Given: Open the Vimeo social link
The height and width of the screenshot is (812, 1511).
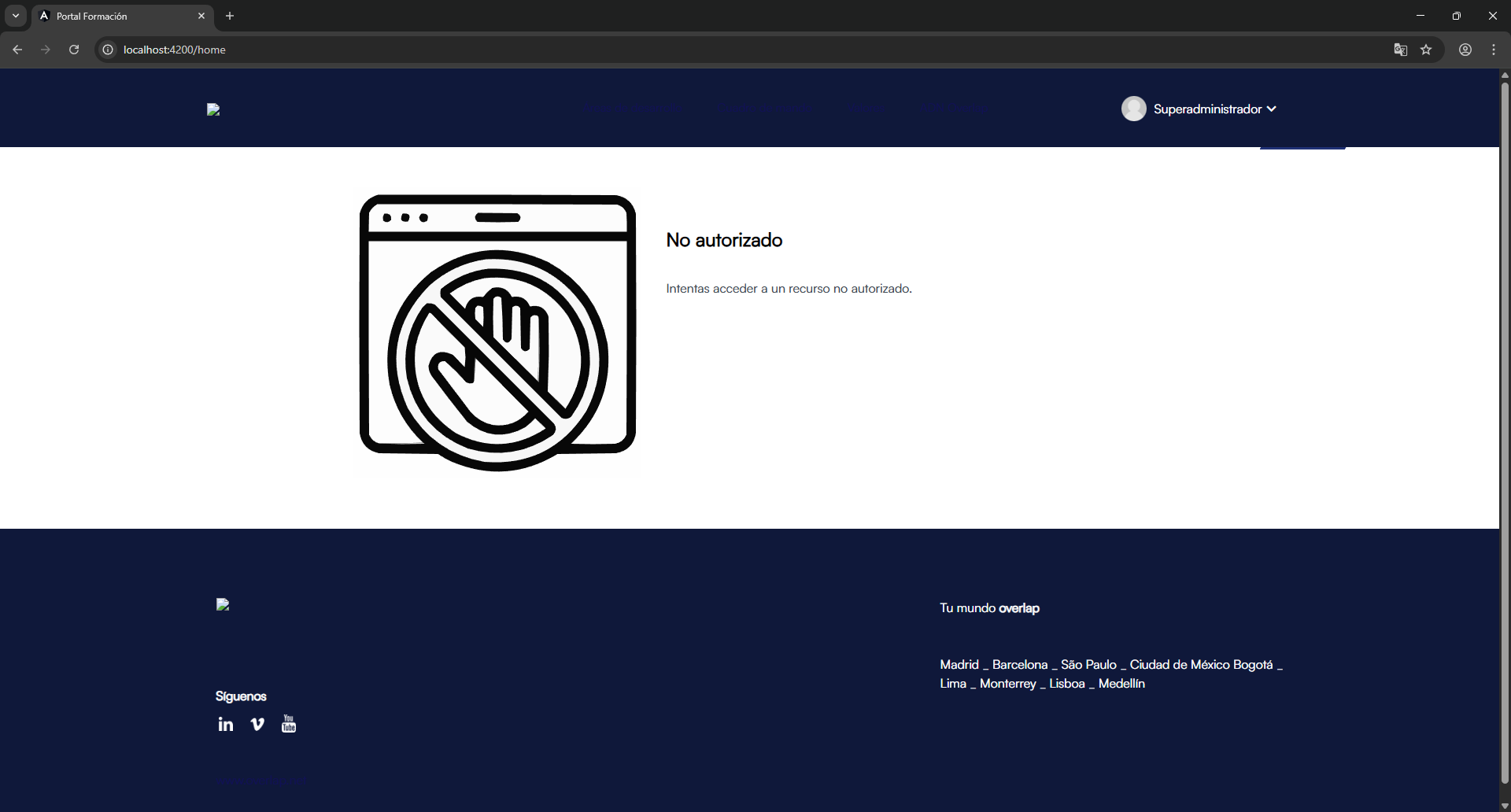Looking at the screenshot, I should (257, 724).
